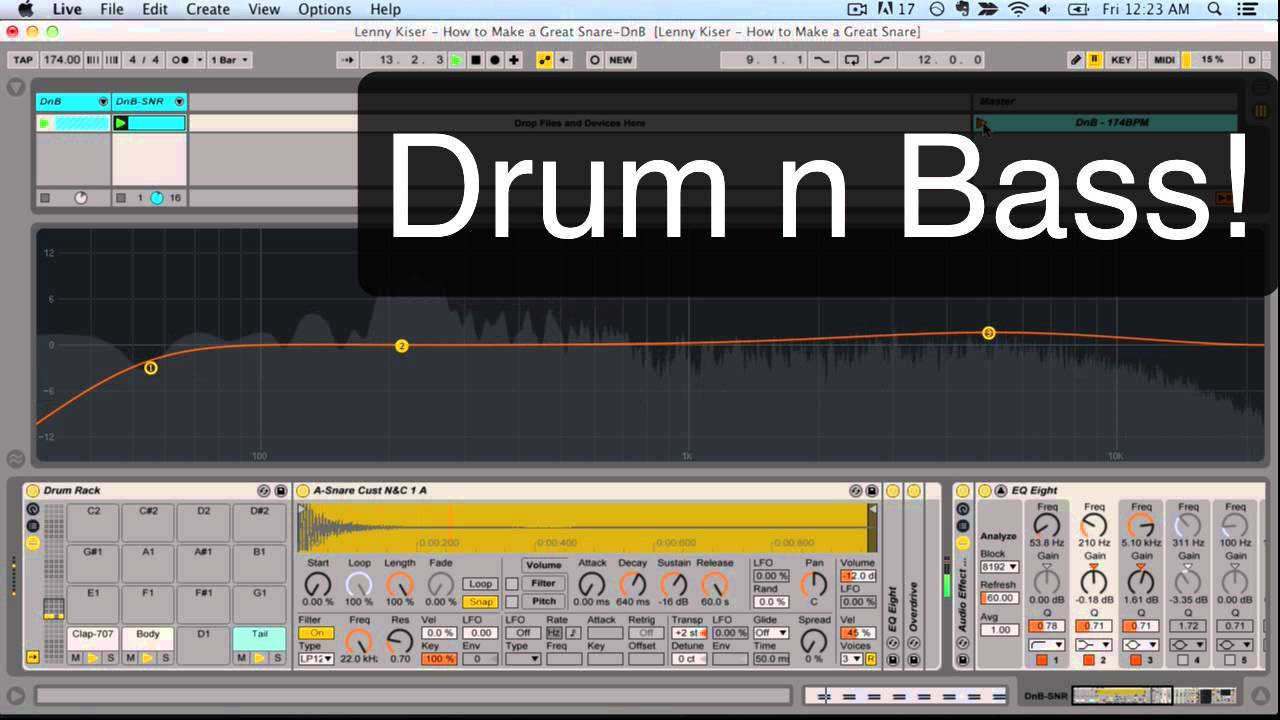The height and width of the screenshot is (720, 1280).
Task: Open the Options menu
Action: point(324,9)
